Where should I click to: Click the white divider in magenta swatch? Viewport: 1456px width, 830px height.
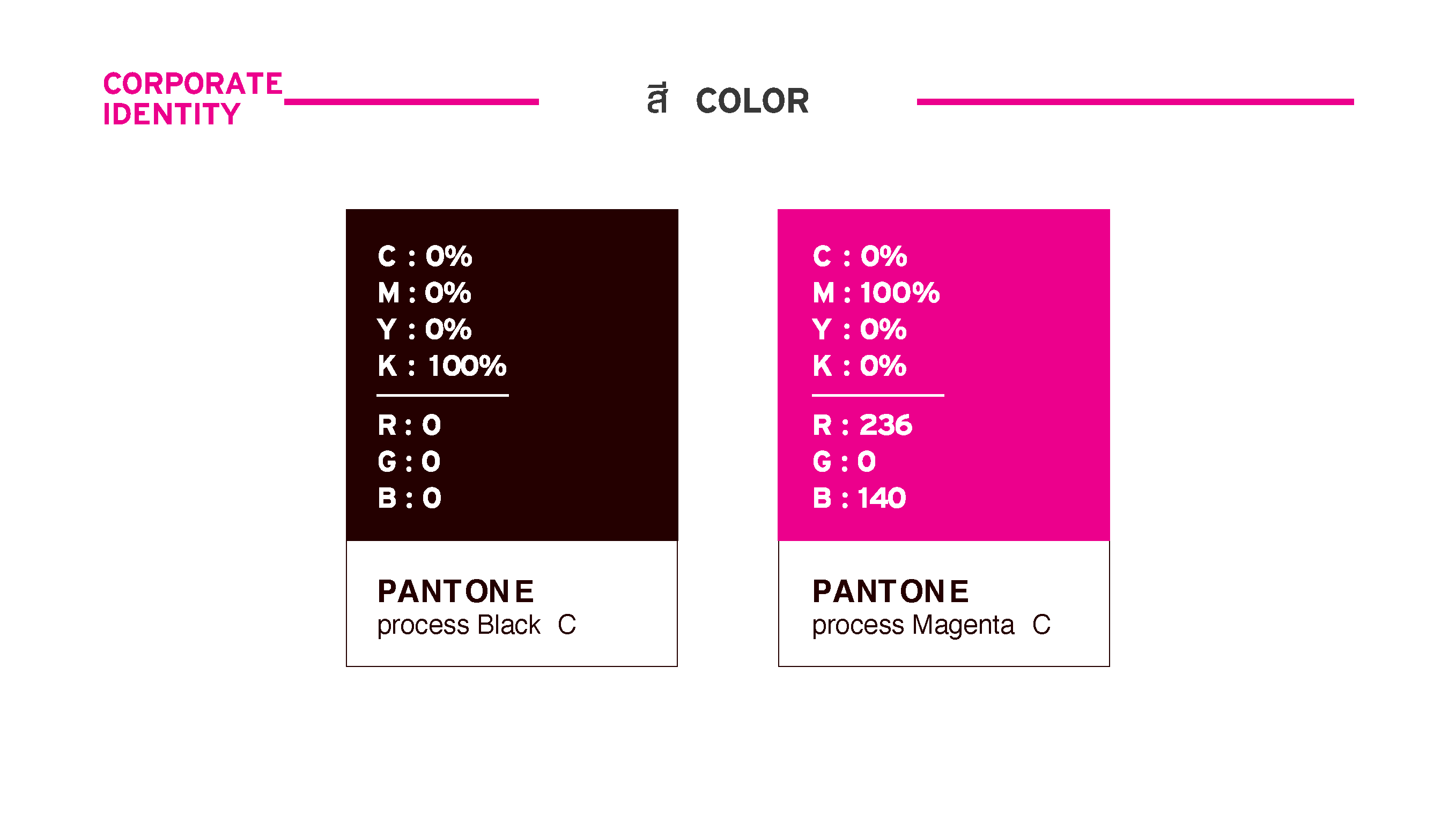click(x=877, y=395)
